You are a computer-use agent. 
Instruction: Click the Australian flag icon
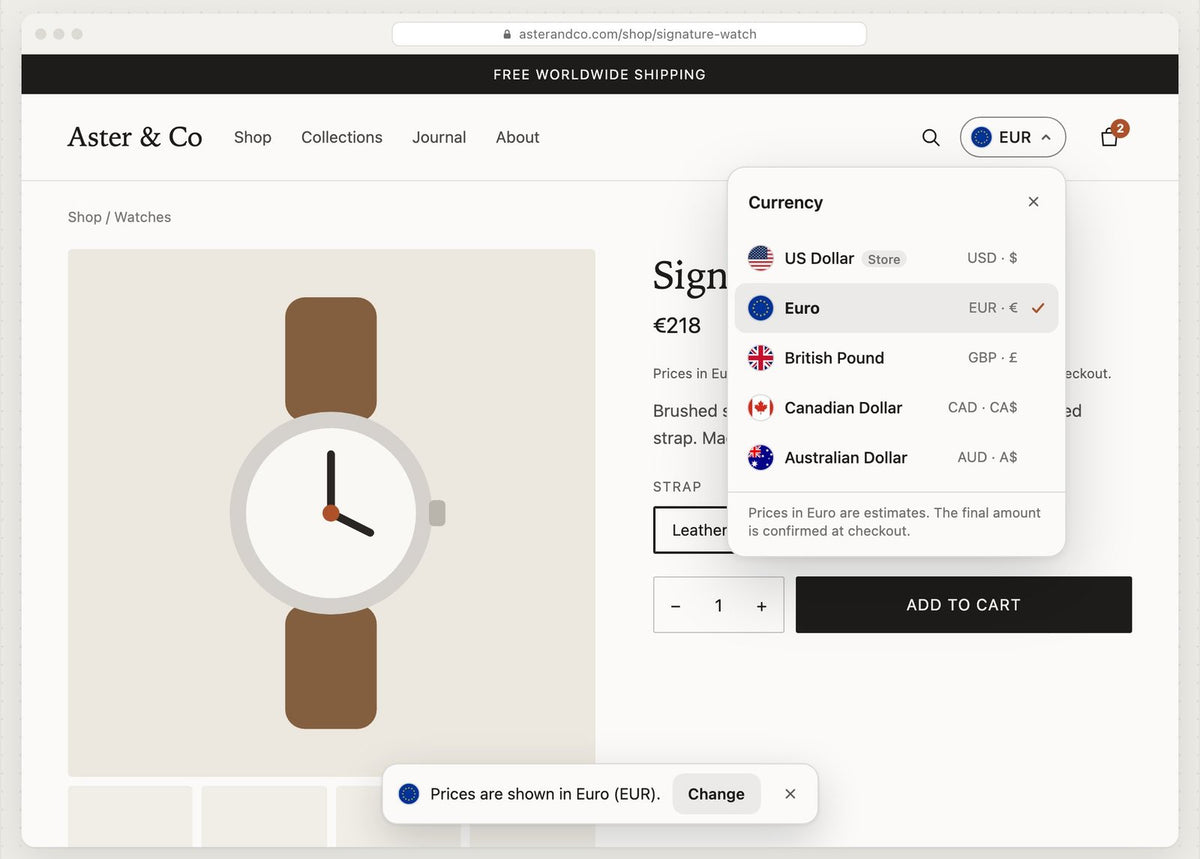coord(761,457)
